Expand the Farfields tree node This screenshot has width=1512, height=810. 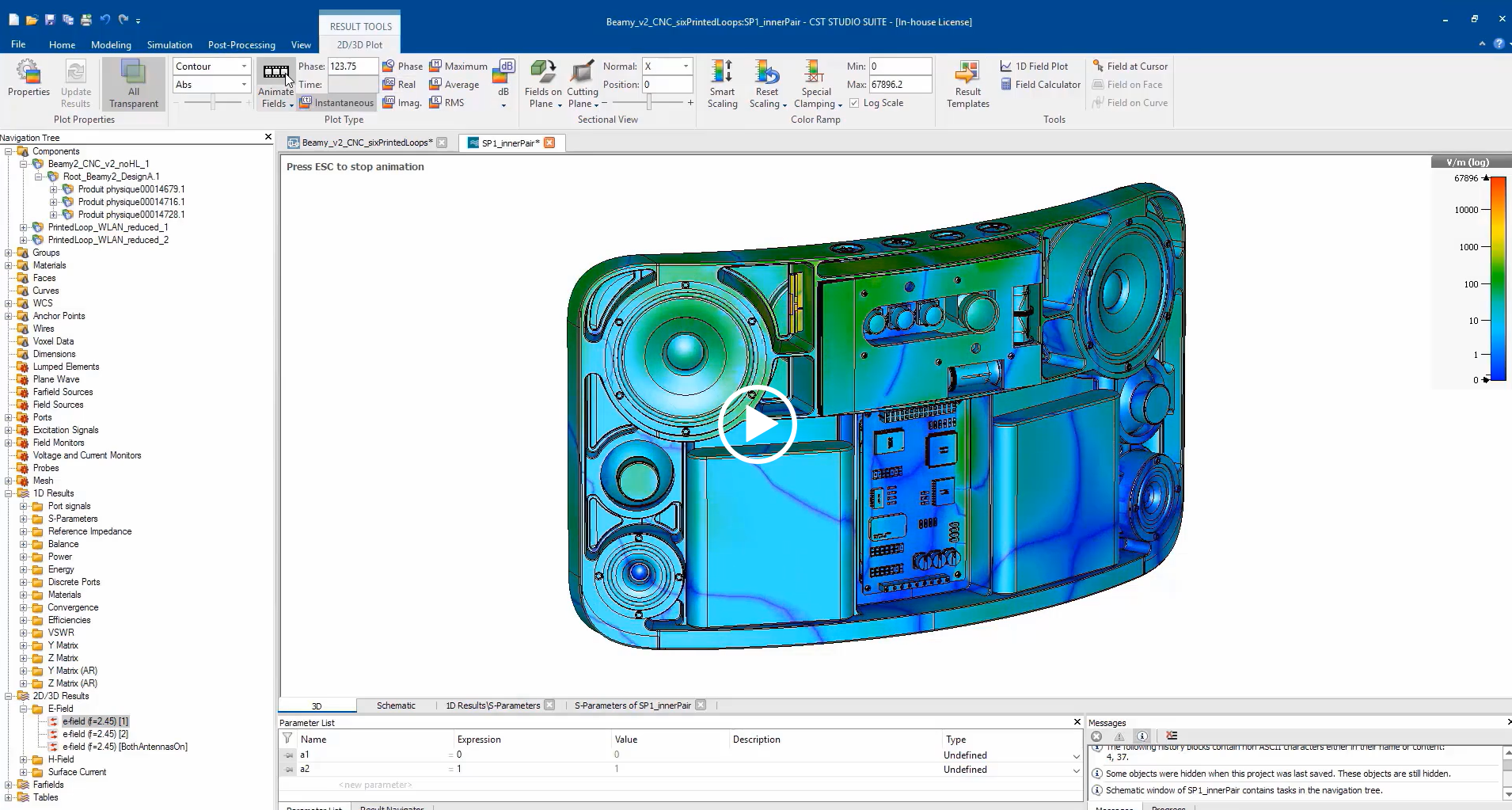pos(9,785)
